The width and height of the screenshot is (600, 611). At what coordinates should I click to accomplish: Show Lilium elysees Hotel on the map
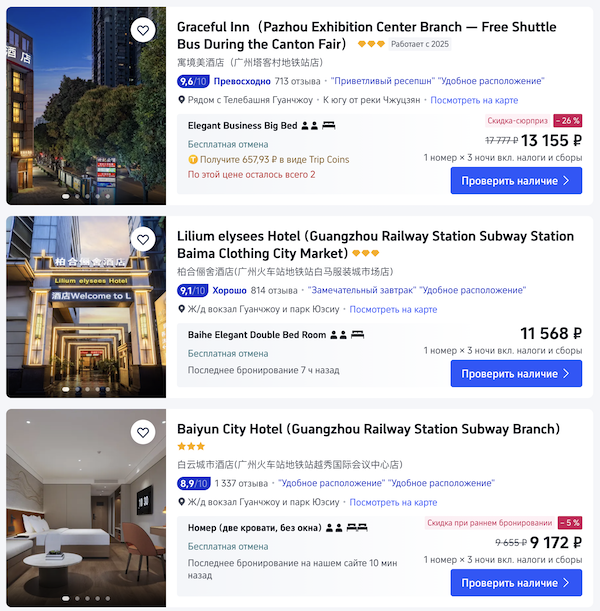393,309
